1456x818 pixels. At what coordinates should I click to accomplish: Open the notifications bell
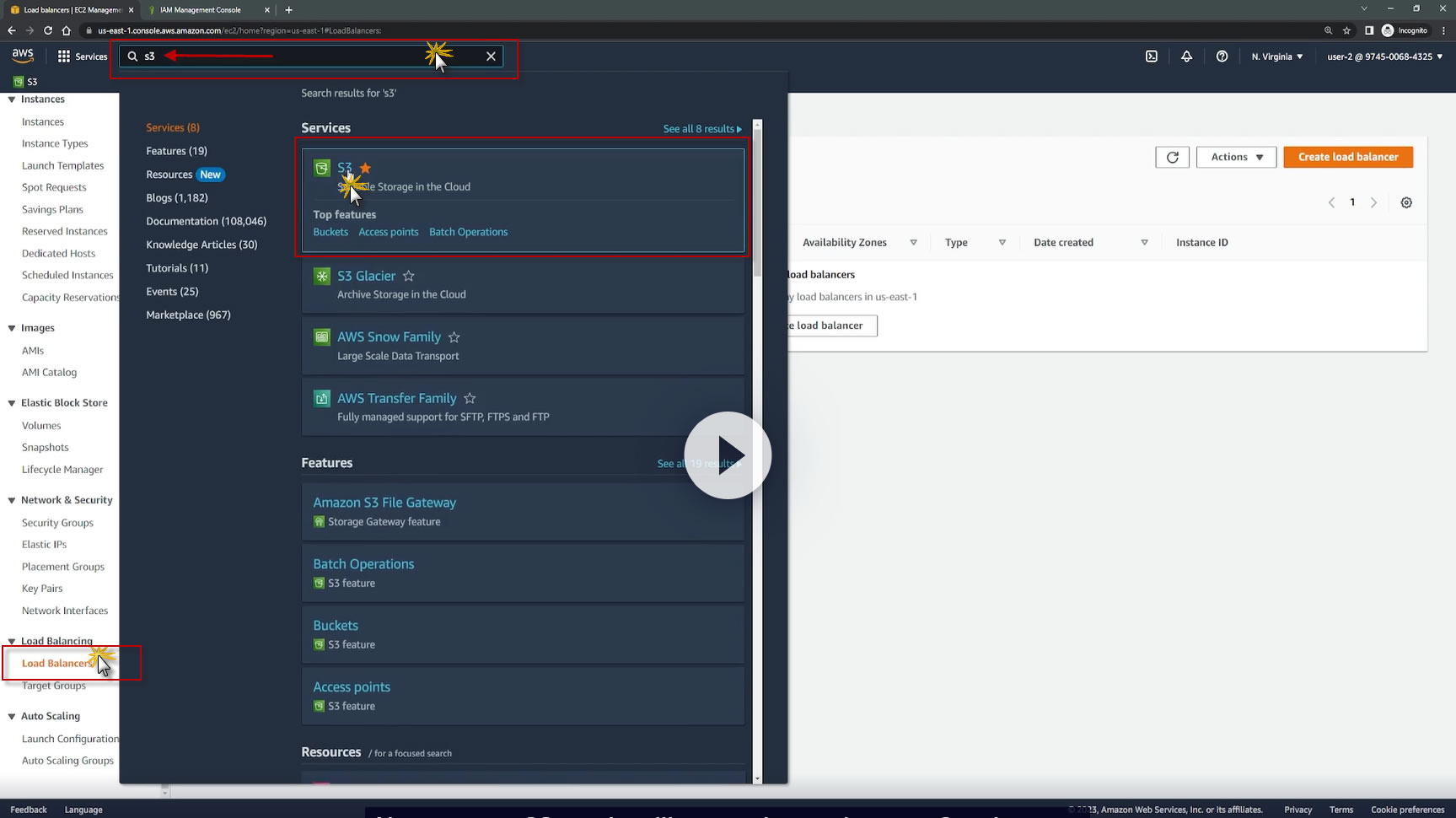tap(1186, 57)
